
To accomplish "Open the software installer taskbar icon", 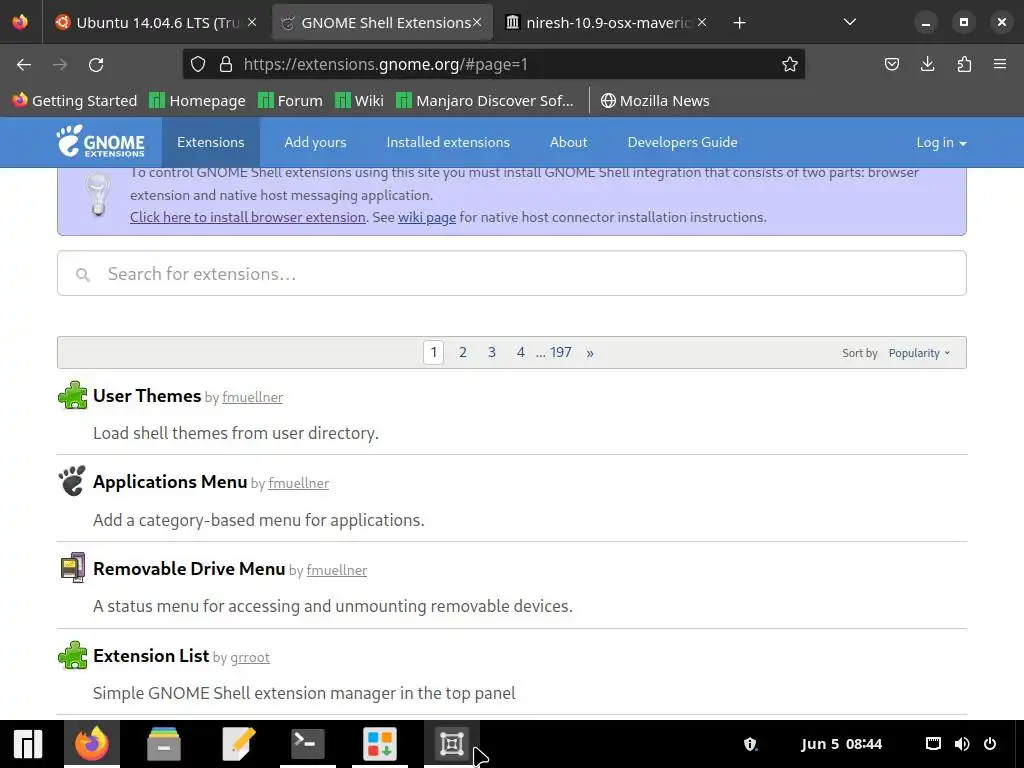I will [x=379, y=744].
